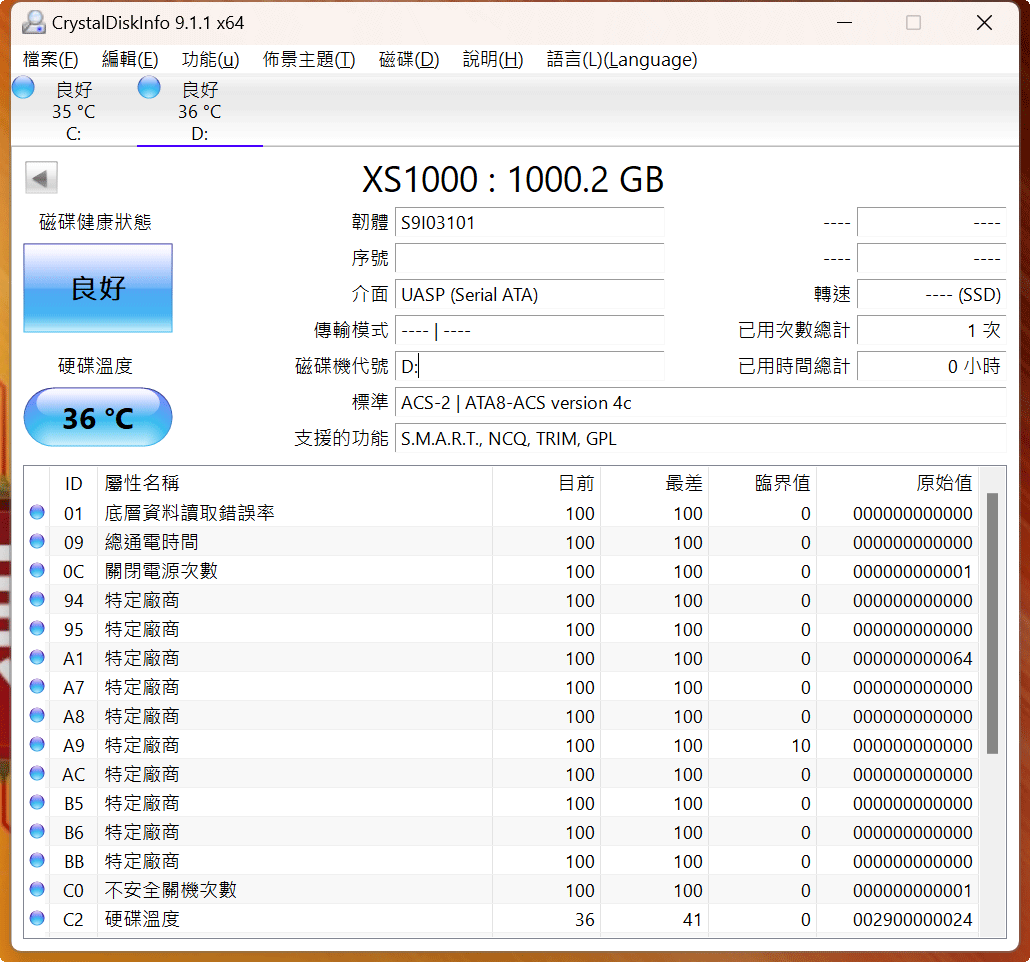The width and height of the screenshot is (1030, 962).
Task: Click the status orb for attribute A1
Action: click(37, 656)
